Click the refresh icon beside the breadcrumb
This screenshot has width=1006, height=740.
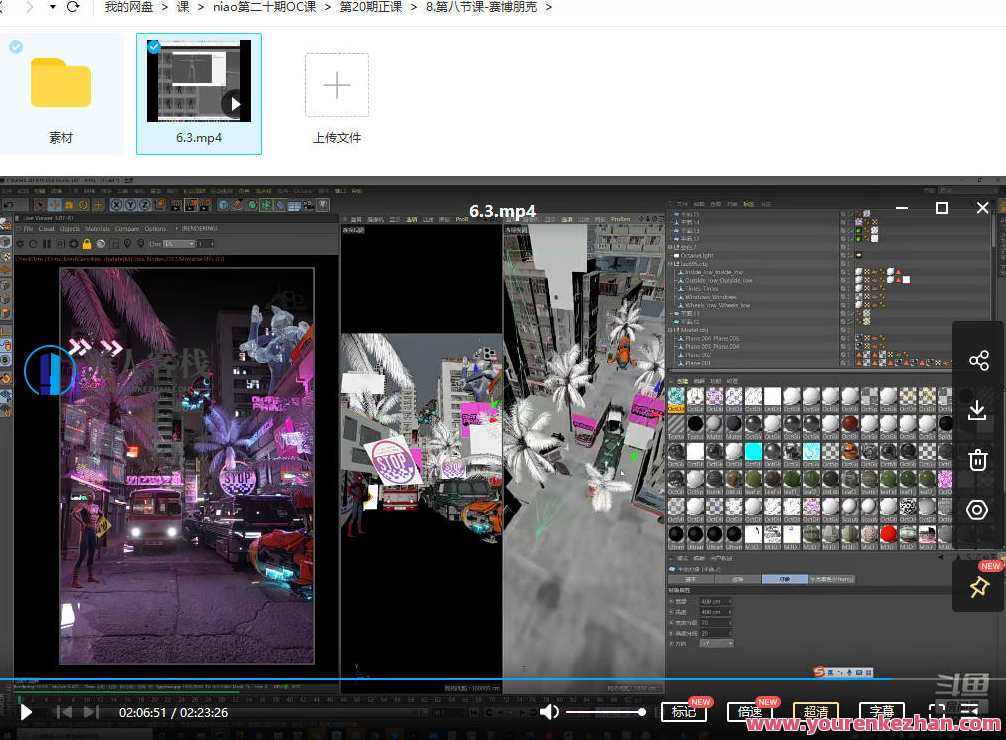(73, 7)
